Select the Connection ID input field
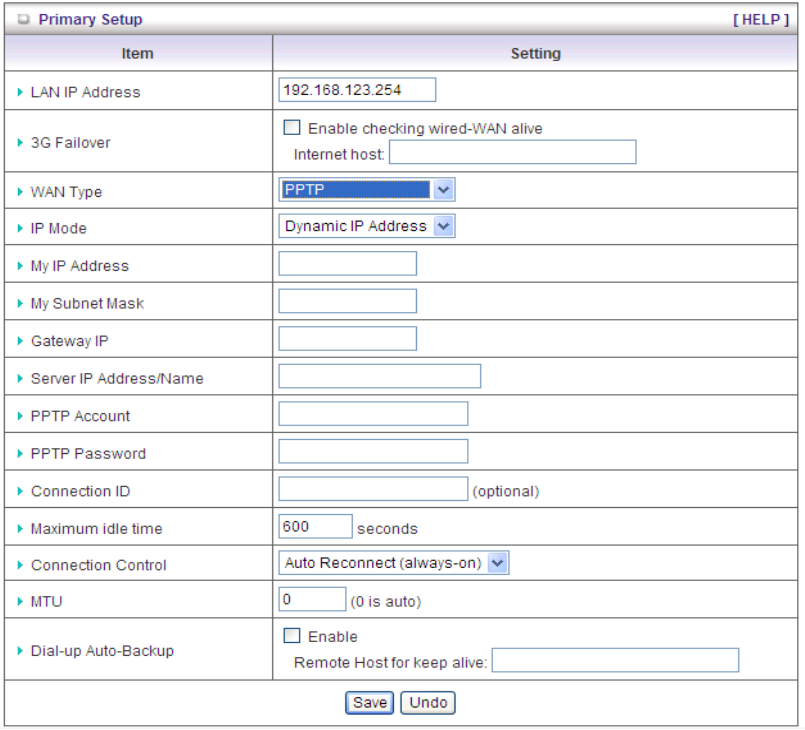This screenshot has width=805, height=730. tap(373, 488)
